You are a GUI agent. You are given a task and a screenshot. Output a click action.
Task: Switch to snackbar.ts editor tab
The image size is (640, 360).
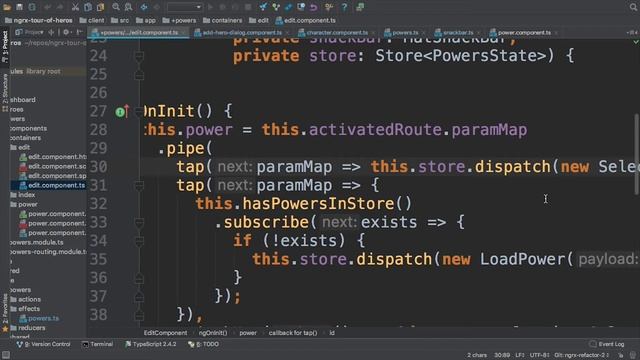(458, 33)
